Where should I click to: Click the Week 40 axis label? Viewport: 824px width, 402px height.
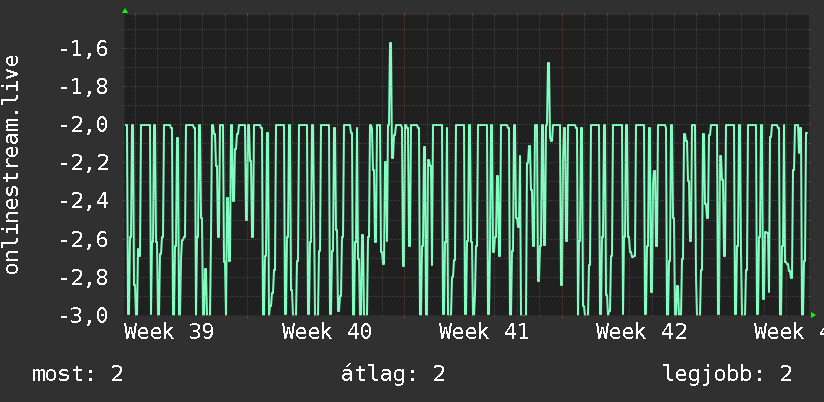[x=327, y=332]
